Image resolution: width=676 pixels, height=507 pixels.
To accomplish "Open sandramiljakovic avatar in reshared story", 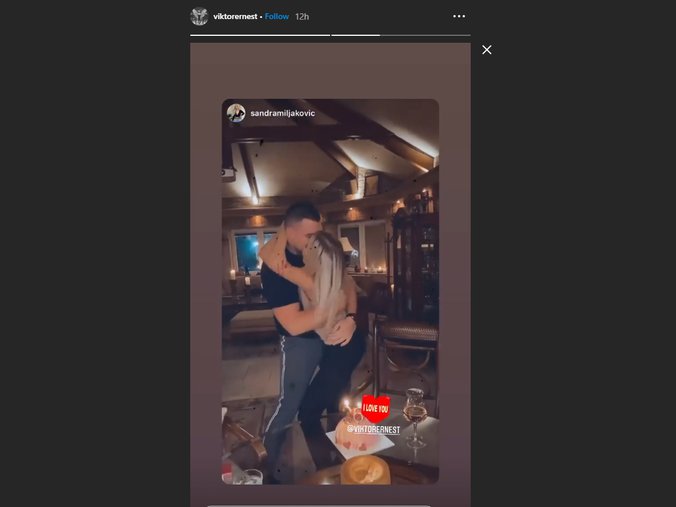I will pyautogui.click(x=236, y=113).
